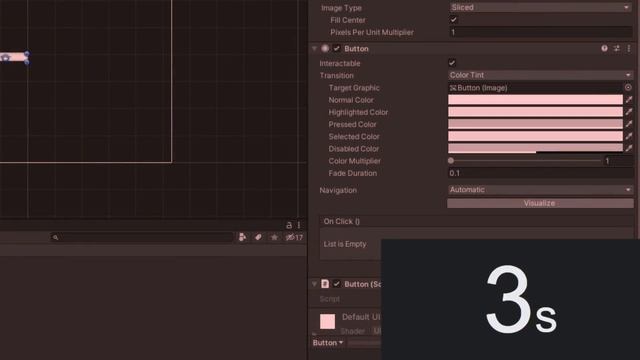The width and height of the screenshot is (640, 360).
Task: Click Pixels Per Unit Multiplier field
Action: 540,32
